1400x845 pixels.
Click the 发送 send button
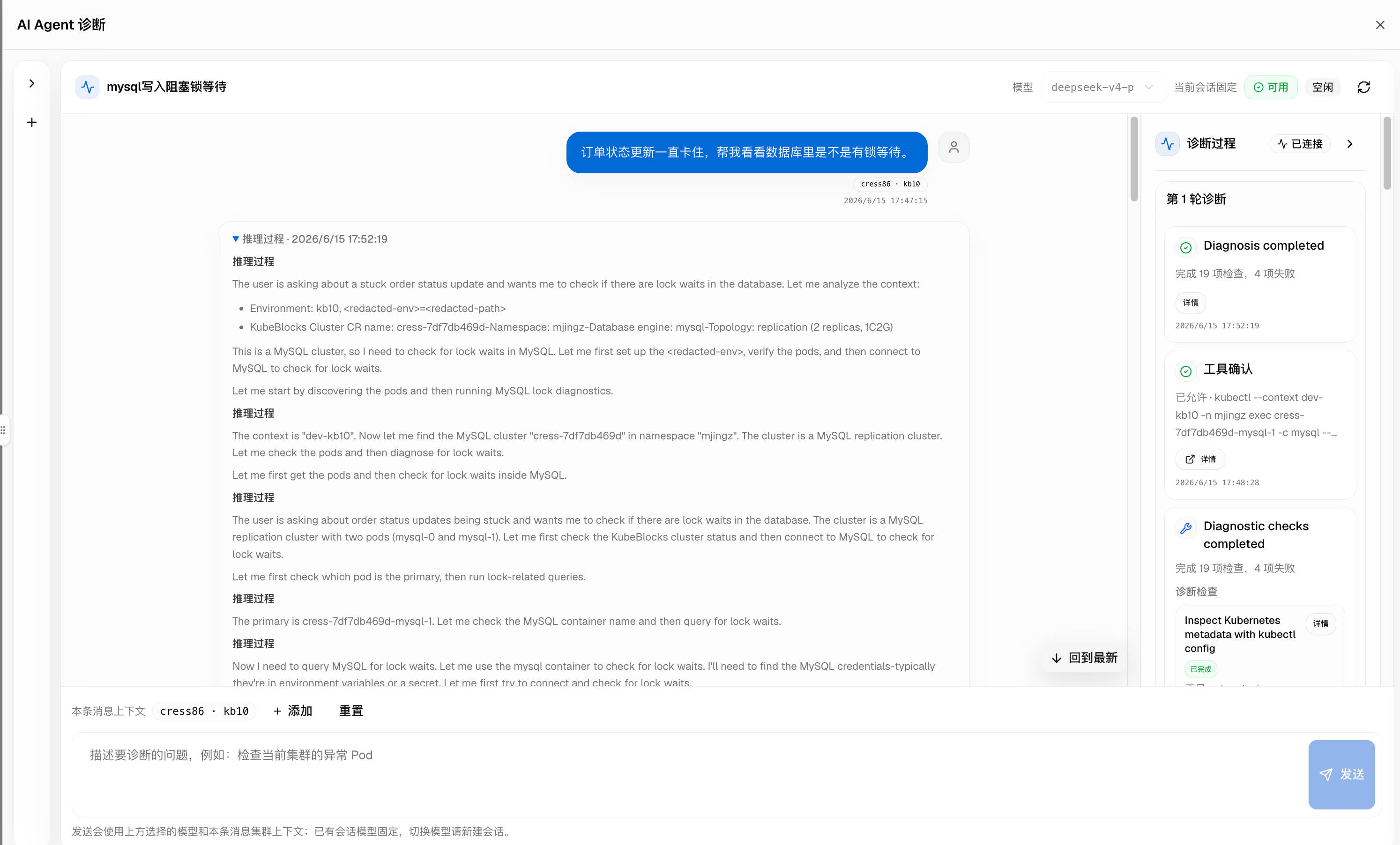pos(1341,774)
